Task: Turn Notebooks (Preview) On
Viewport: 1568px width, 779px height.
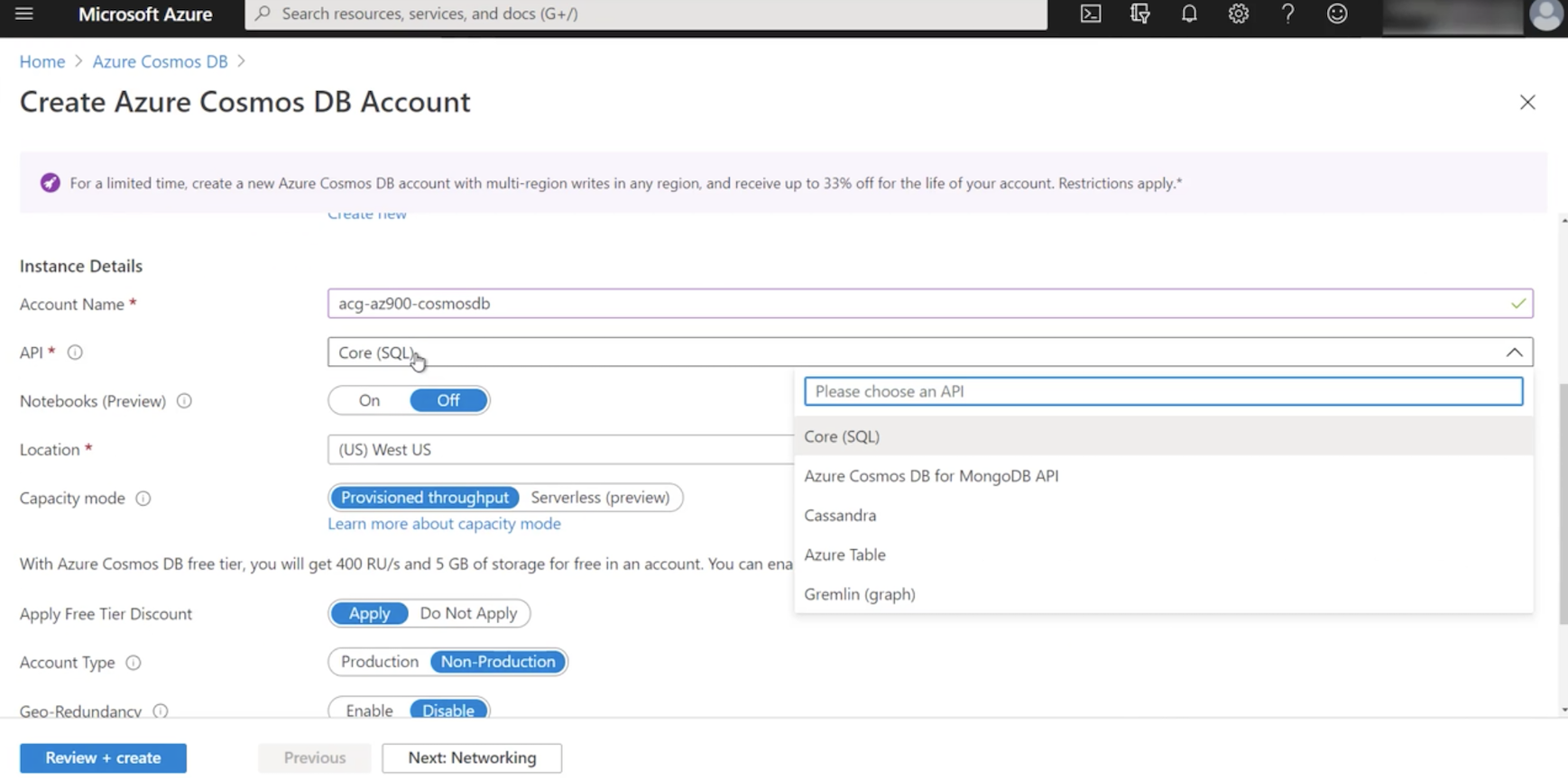Action: point(369,400)
